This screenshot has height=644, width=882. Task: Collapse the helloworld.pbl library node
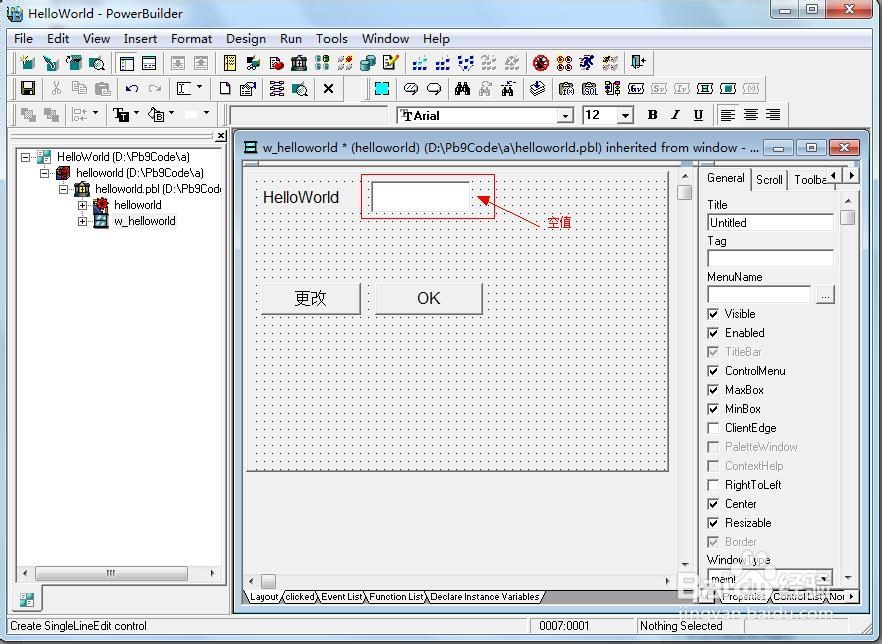[64, 189]
